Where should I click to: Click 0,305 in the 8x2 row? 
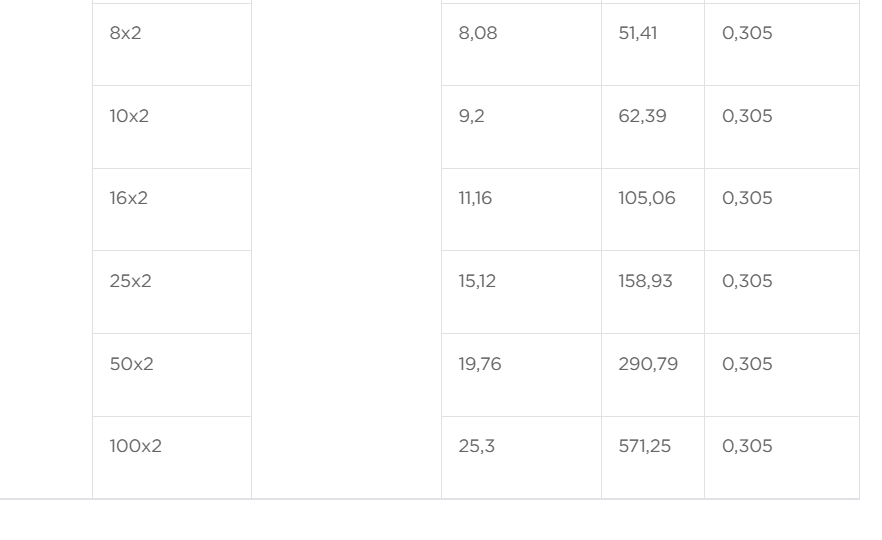(x=748, y=33)
